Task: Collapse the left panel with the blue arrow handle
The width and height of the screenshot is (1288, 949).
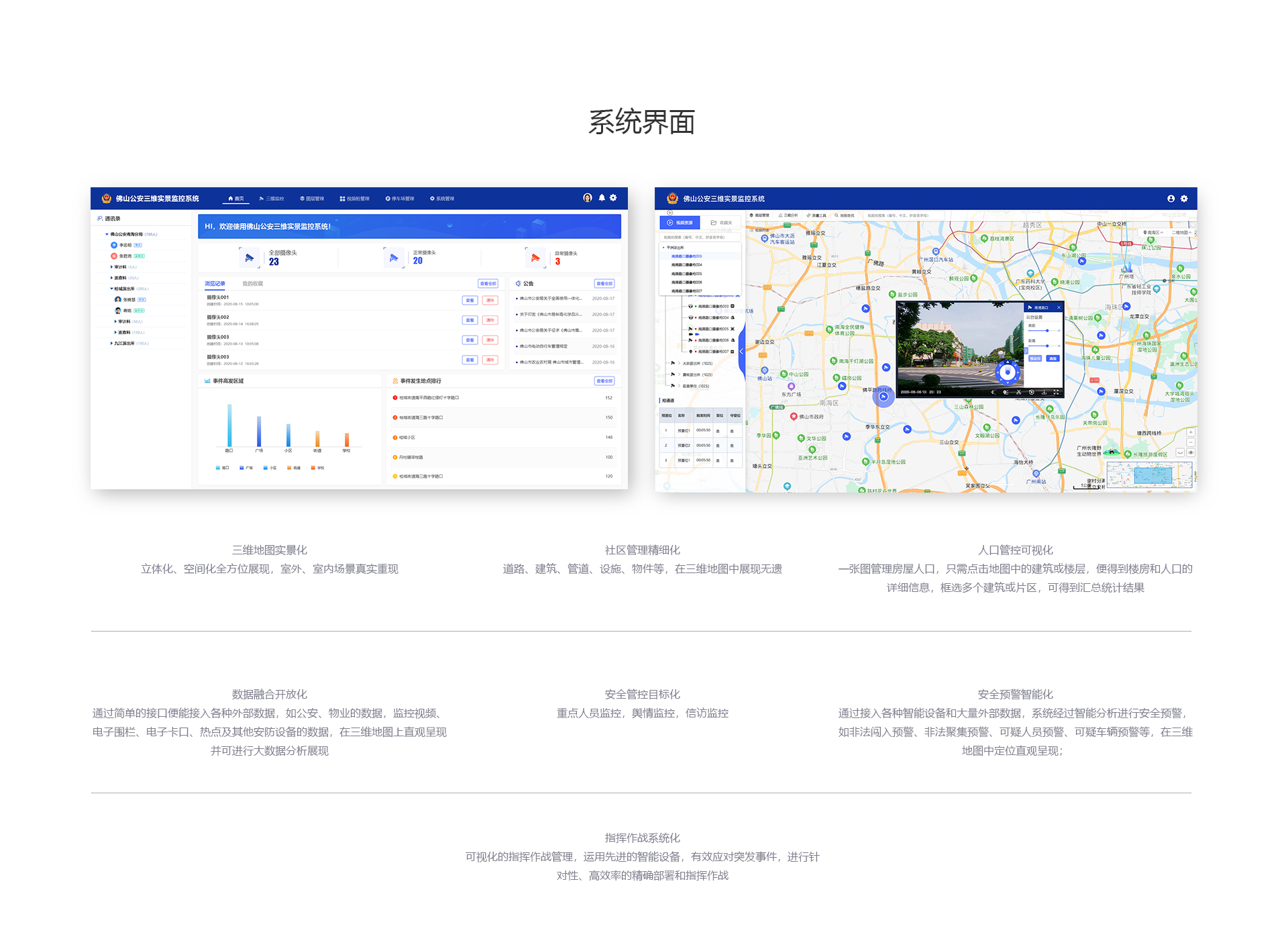Action: pyautogui.click(x=741, y=351)
